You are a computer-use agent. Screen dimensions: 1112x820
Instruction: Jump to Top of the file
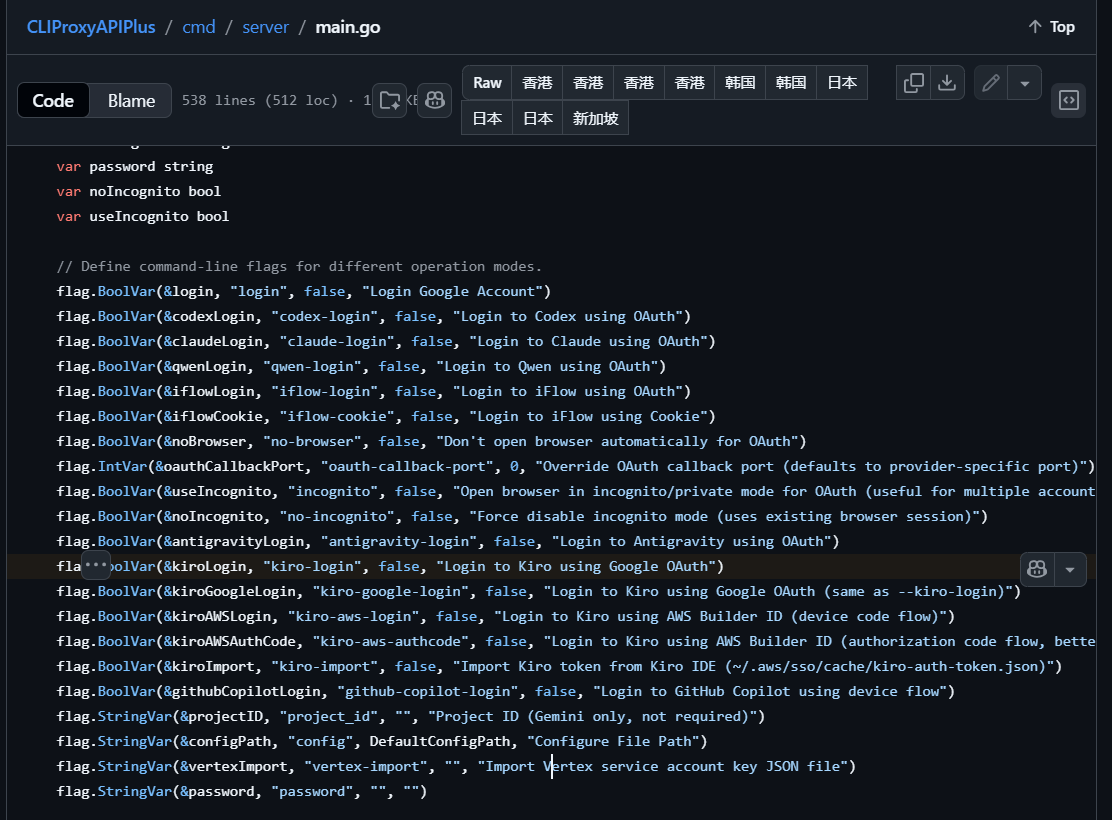[x=1052, y=27]
